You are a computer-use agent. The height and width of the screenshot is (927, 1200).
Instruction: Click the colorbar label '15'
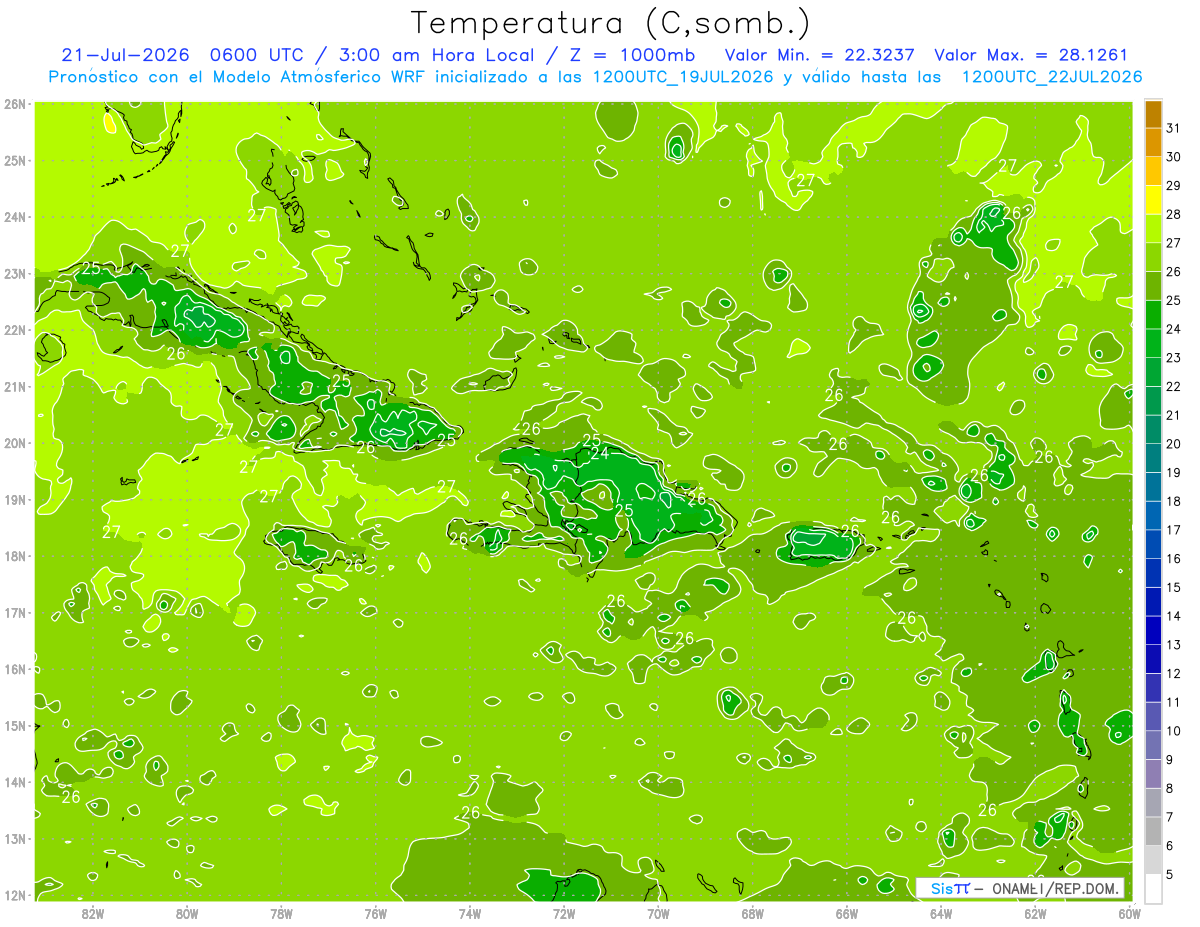click(x=1173, y=587)
